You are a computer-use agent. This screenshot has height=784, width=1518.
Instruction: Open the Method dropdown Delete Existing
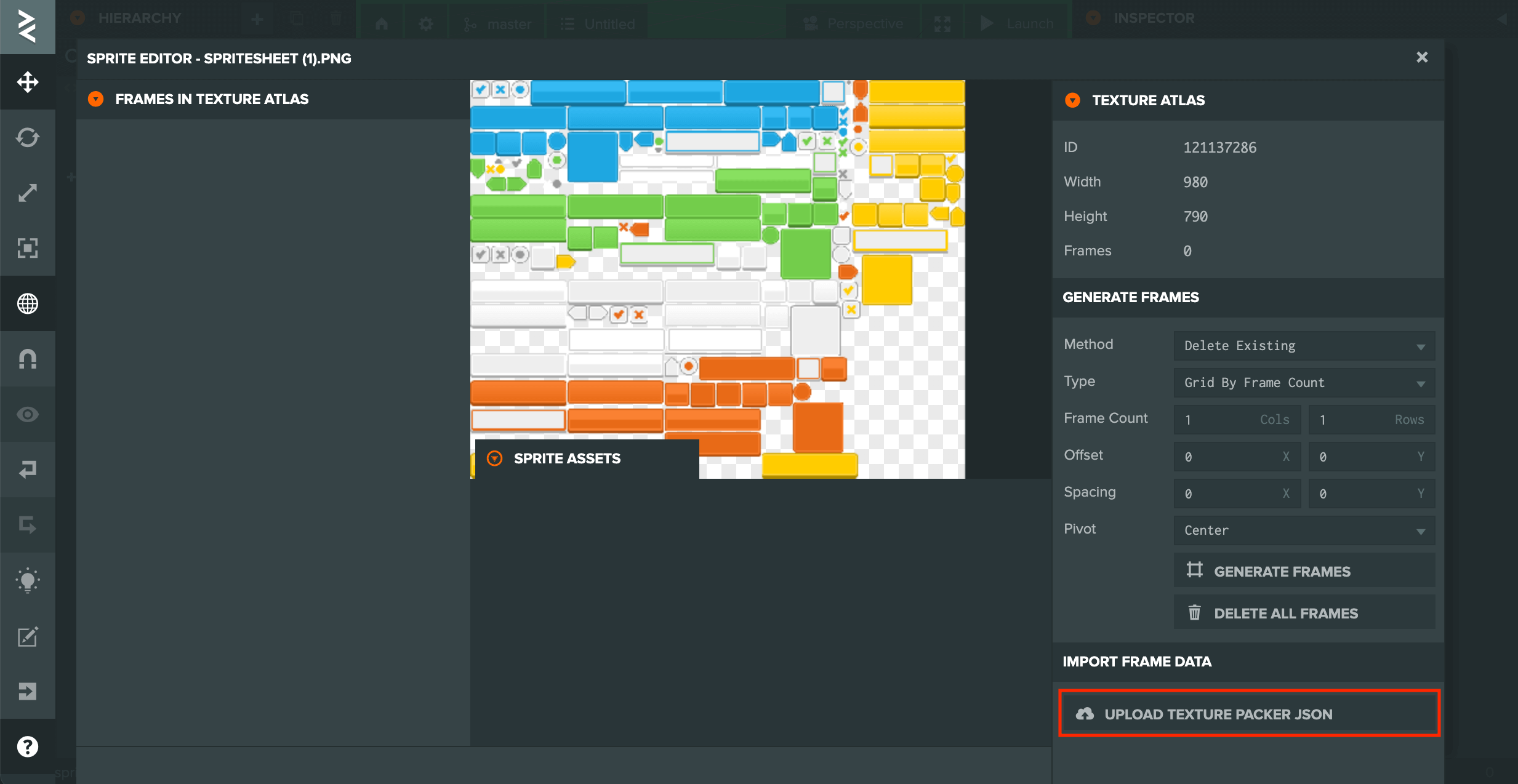click(x=1304, y=346)
